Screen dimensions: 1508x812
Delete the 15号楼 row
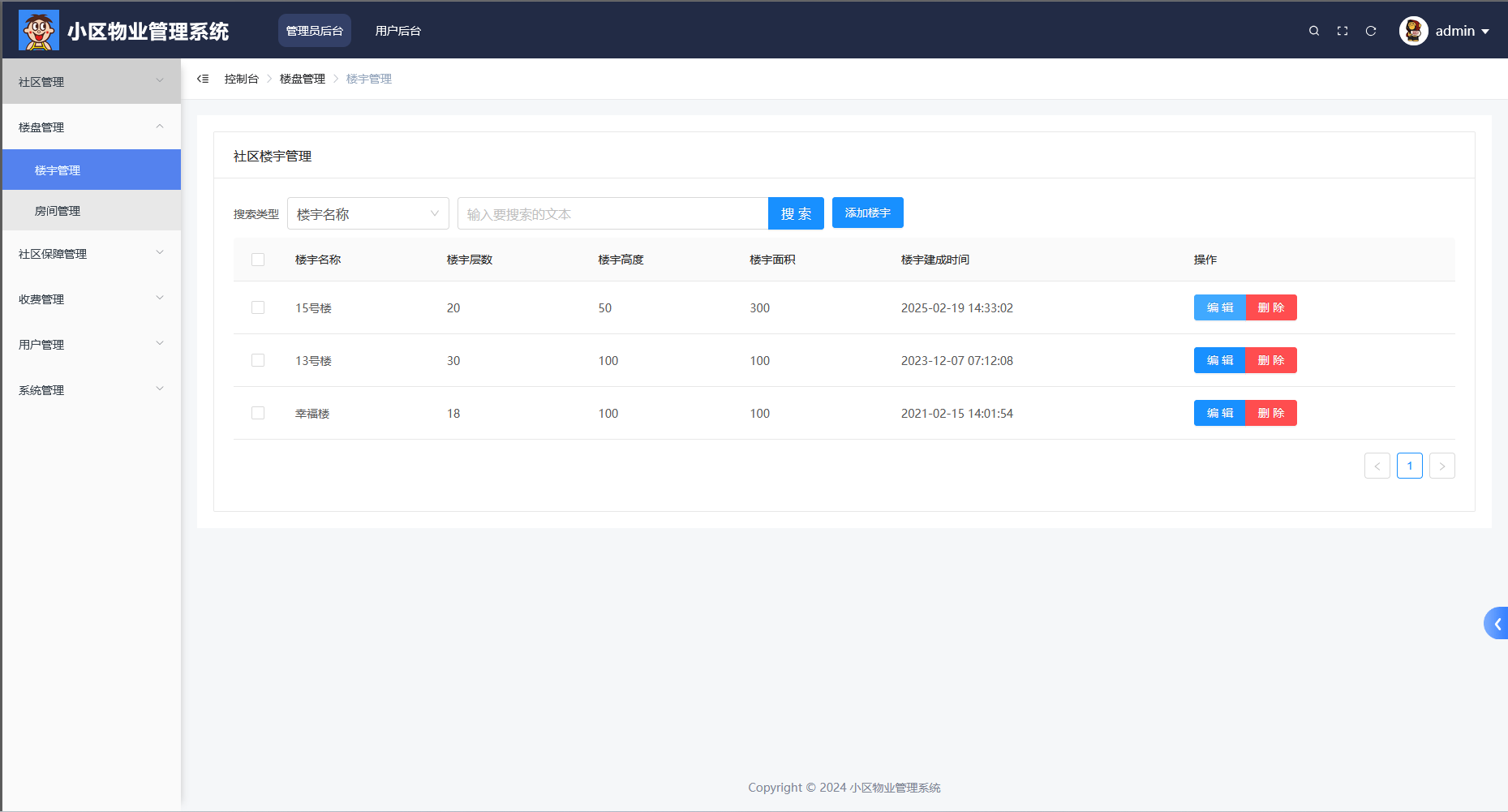[1271, 307]
